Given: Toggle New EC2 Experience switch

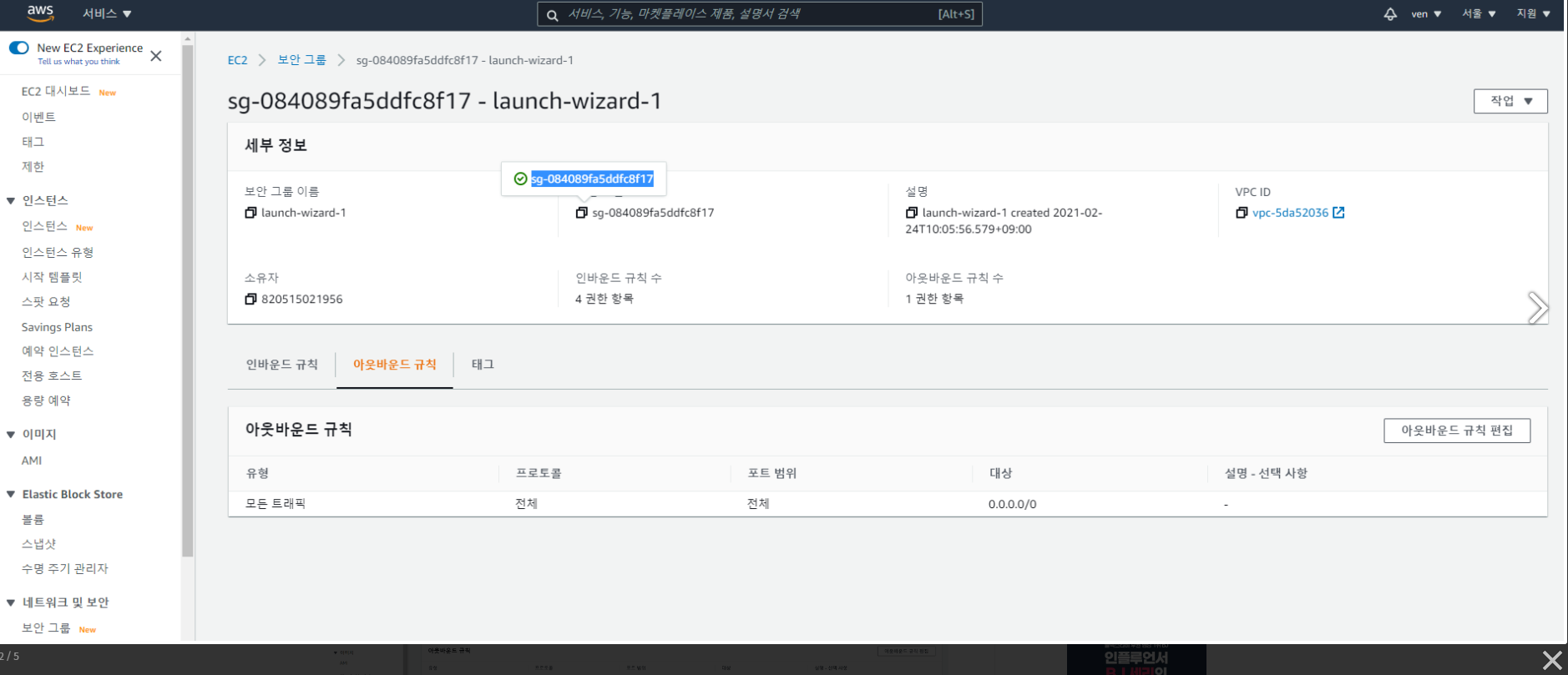Looking at the screenshot, I should (19, 48).
